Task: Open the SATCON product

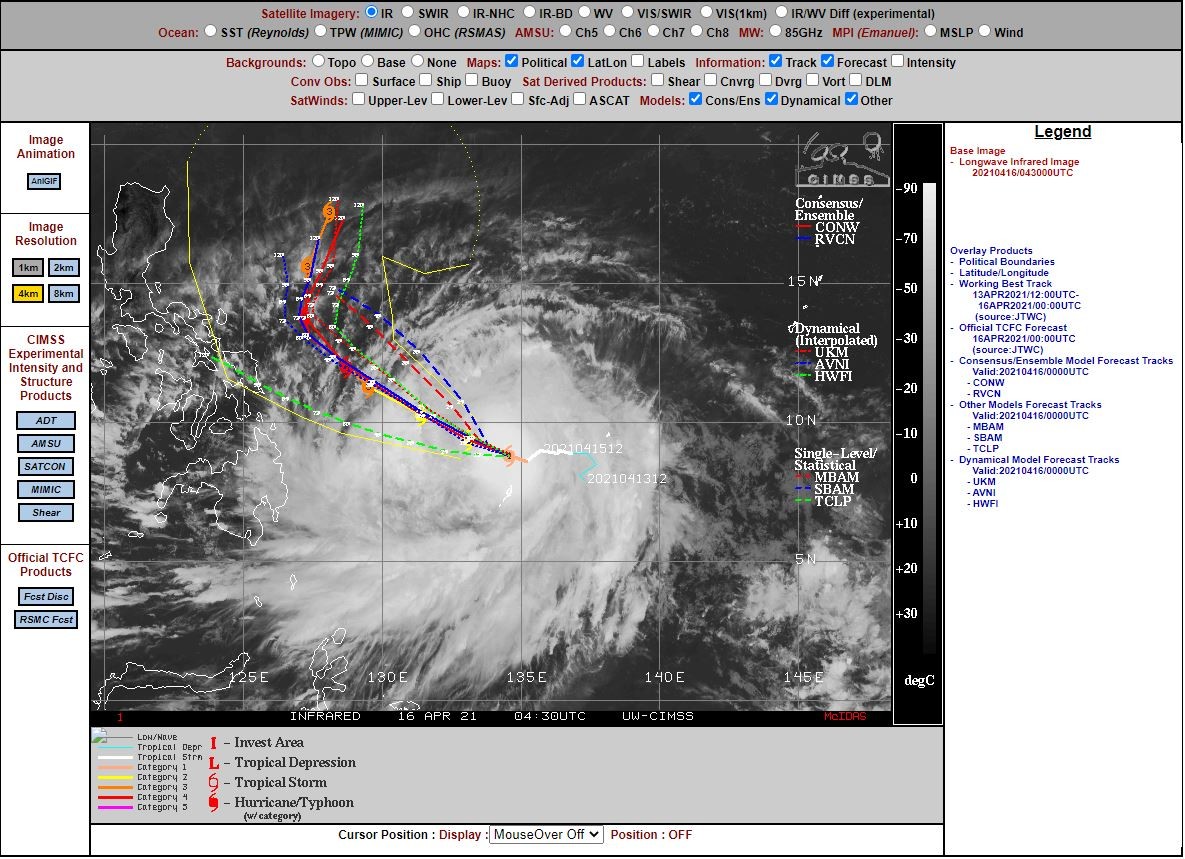Action: point(46,466)
